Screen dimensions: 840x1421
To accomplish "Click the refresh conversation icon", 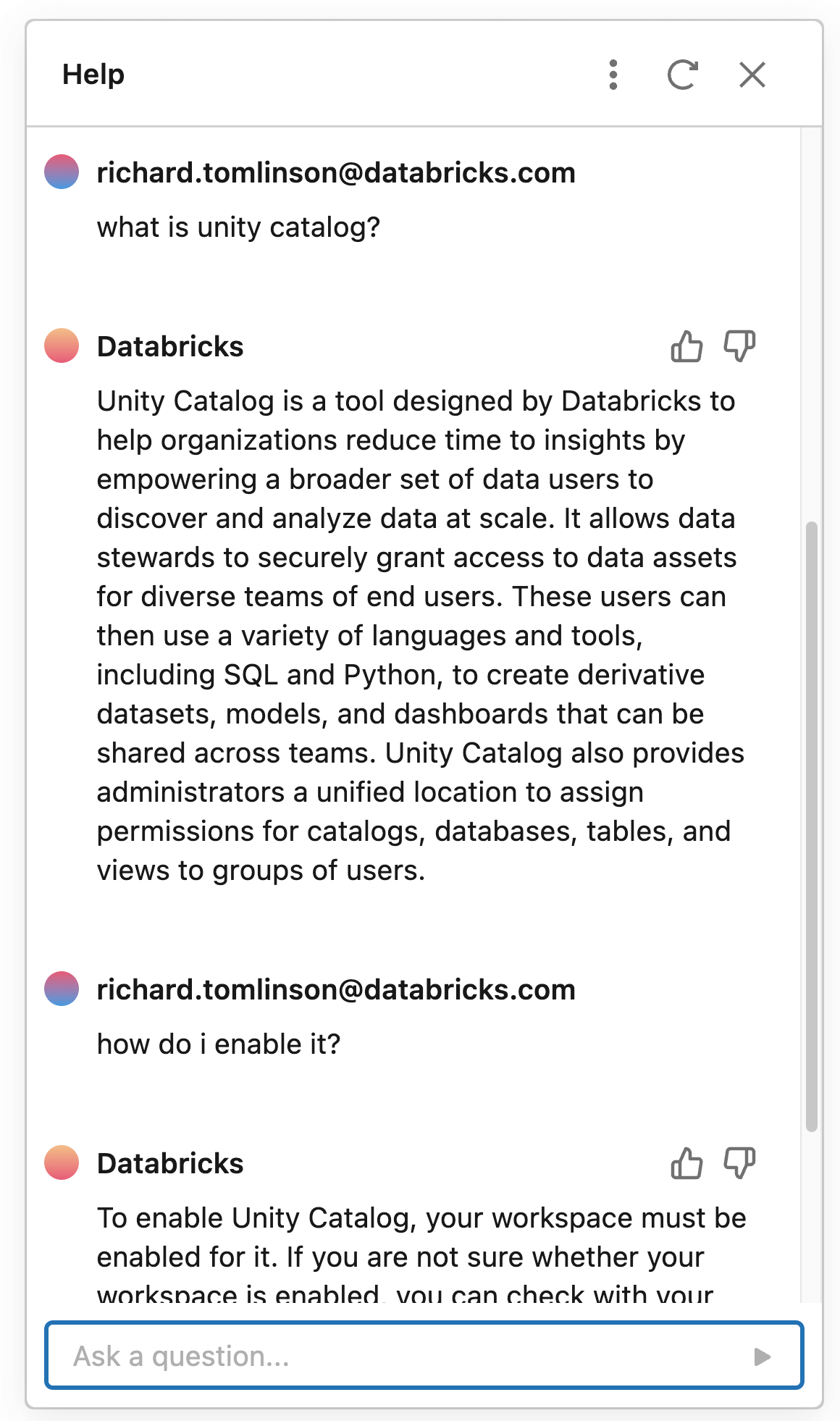I will click(682, 75).
